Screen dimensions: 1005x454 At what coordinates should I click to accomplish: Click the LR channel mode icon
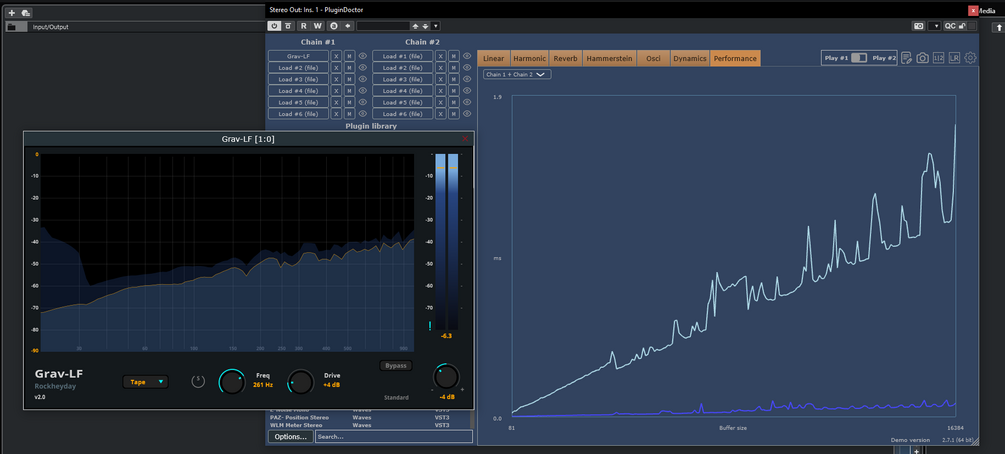pos(954,58)
